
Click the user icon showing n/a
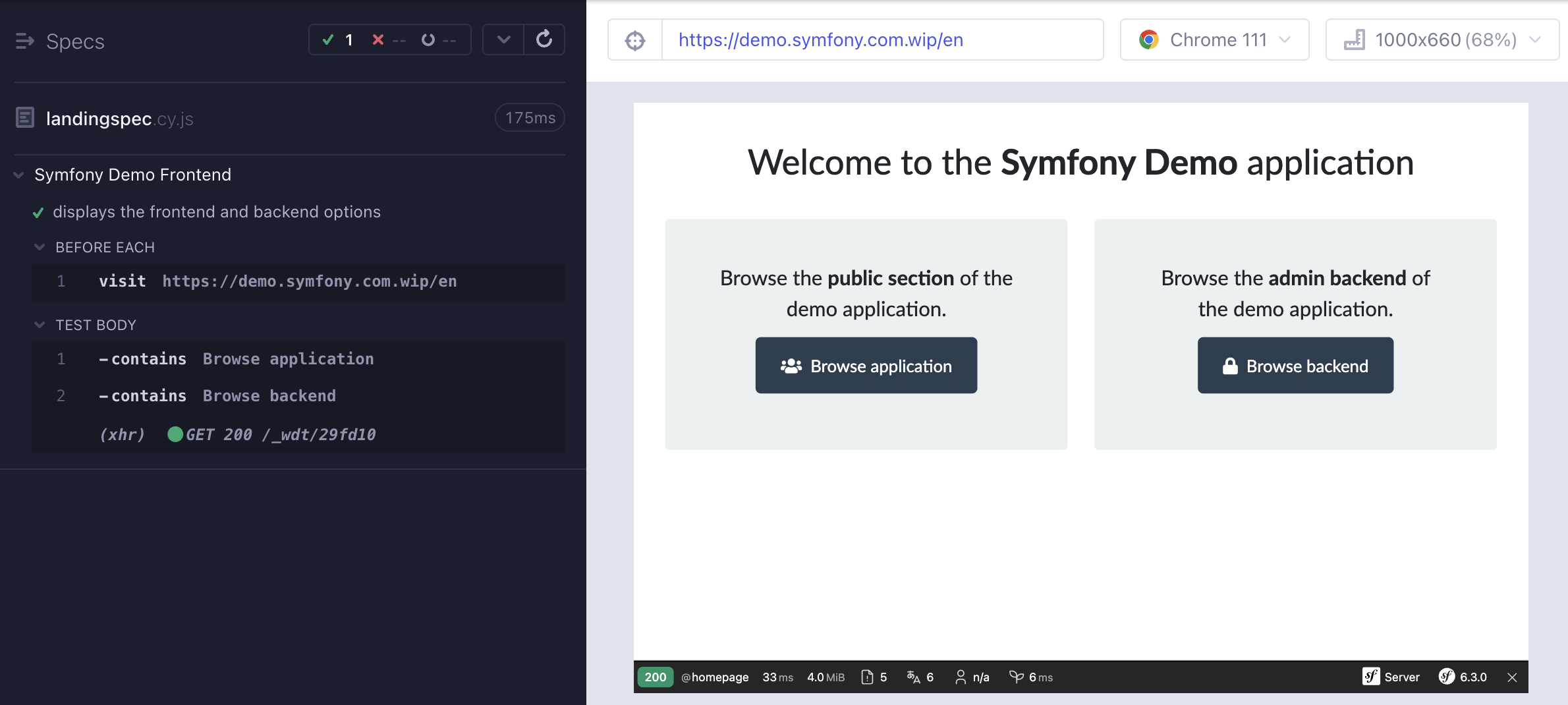971,677
